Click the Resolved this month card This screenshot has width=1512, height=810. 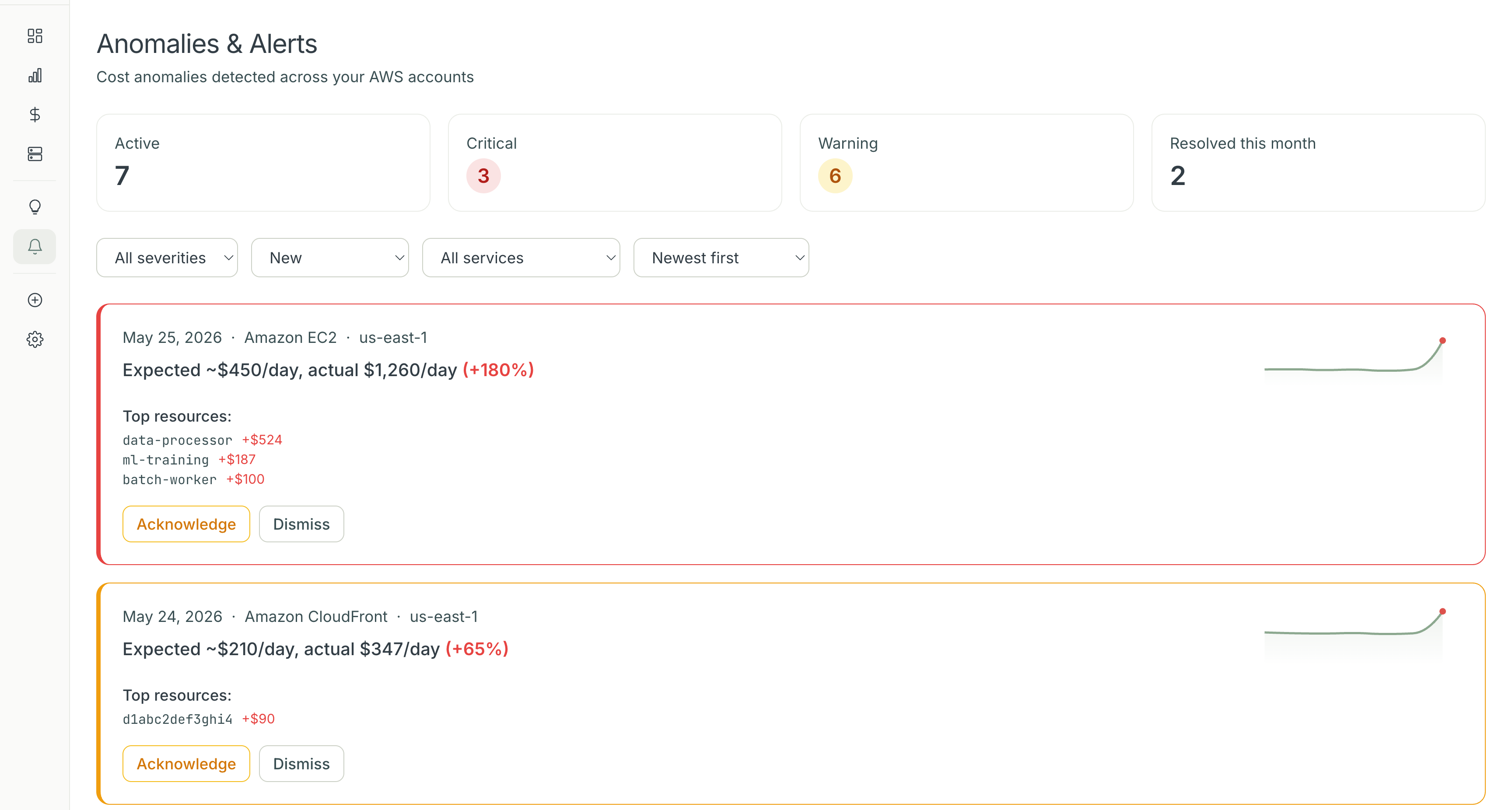pos(1318,163)
